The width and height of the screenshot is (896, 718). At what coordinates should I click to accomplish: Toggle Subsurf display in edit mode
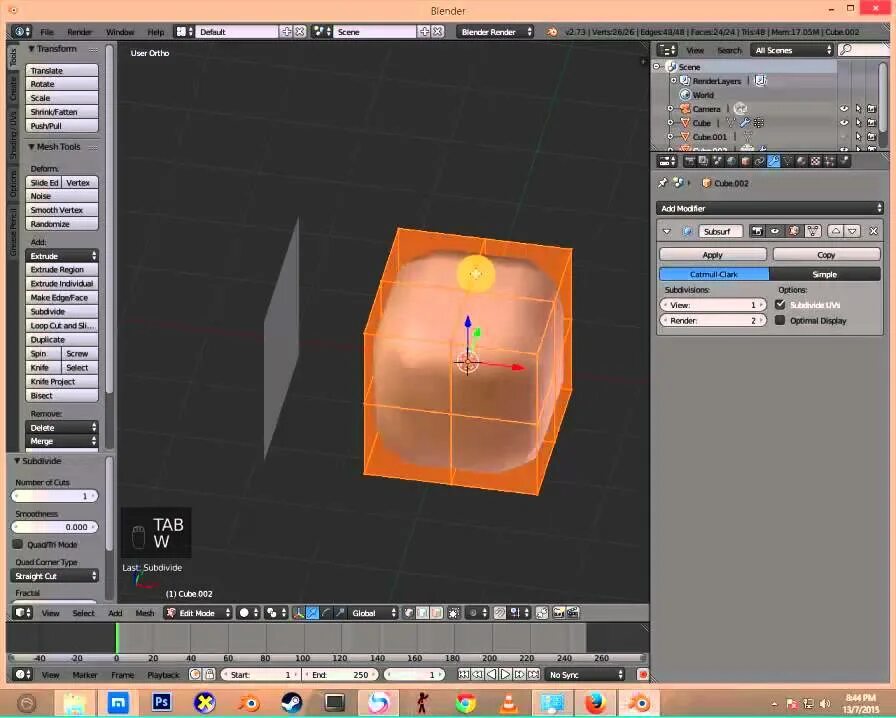pos(794,231)
